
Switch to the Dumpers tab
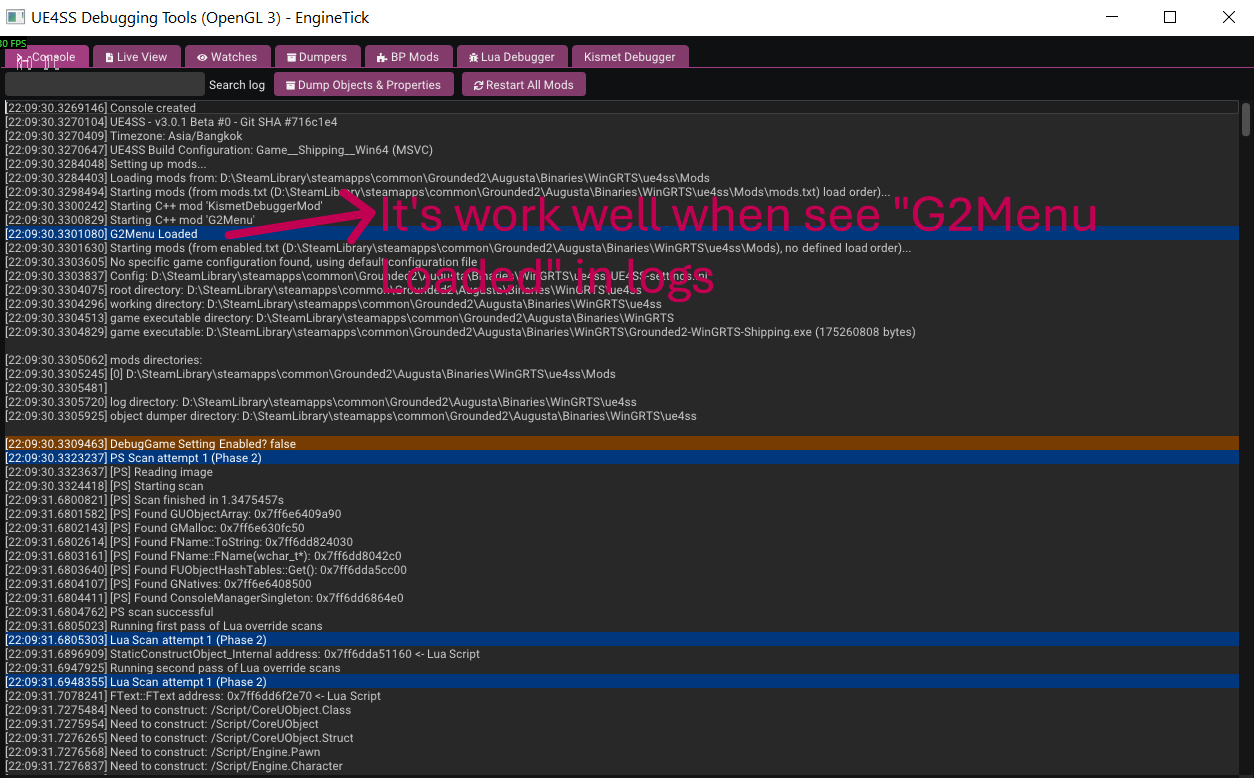[317, 57]
